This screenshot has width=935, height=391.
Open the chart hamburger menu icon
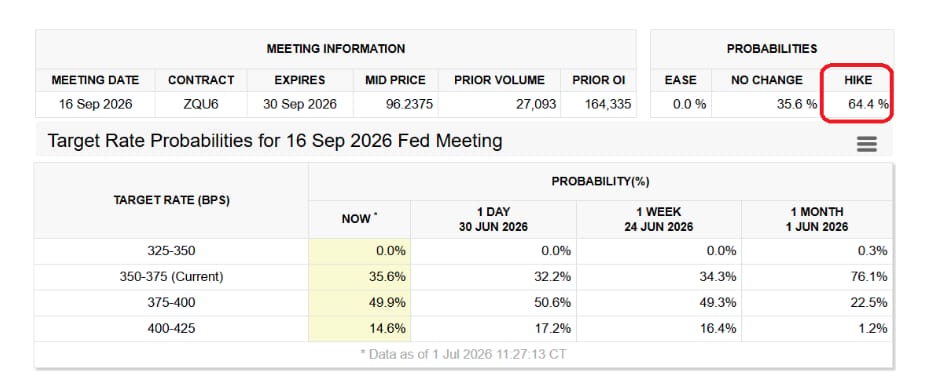(x=866, y=144)
